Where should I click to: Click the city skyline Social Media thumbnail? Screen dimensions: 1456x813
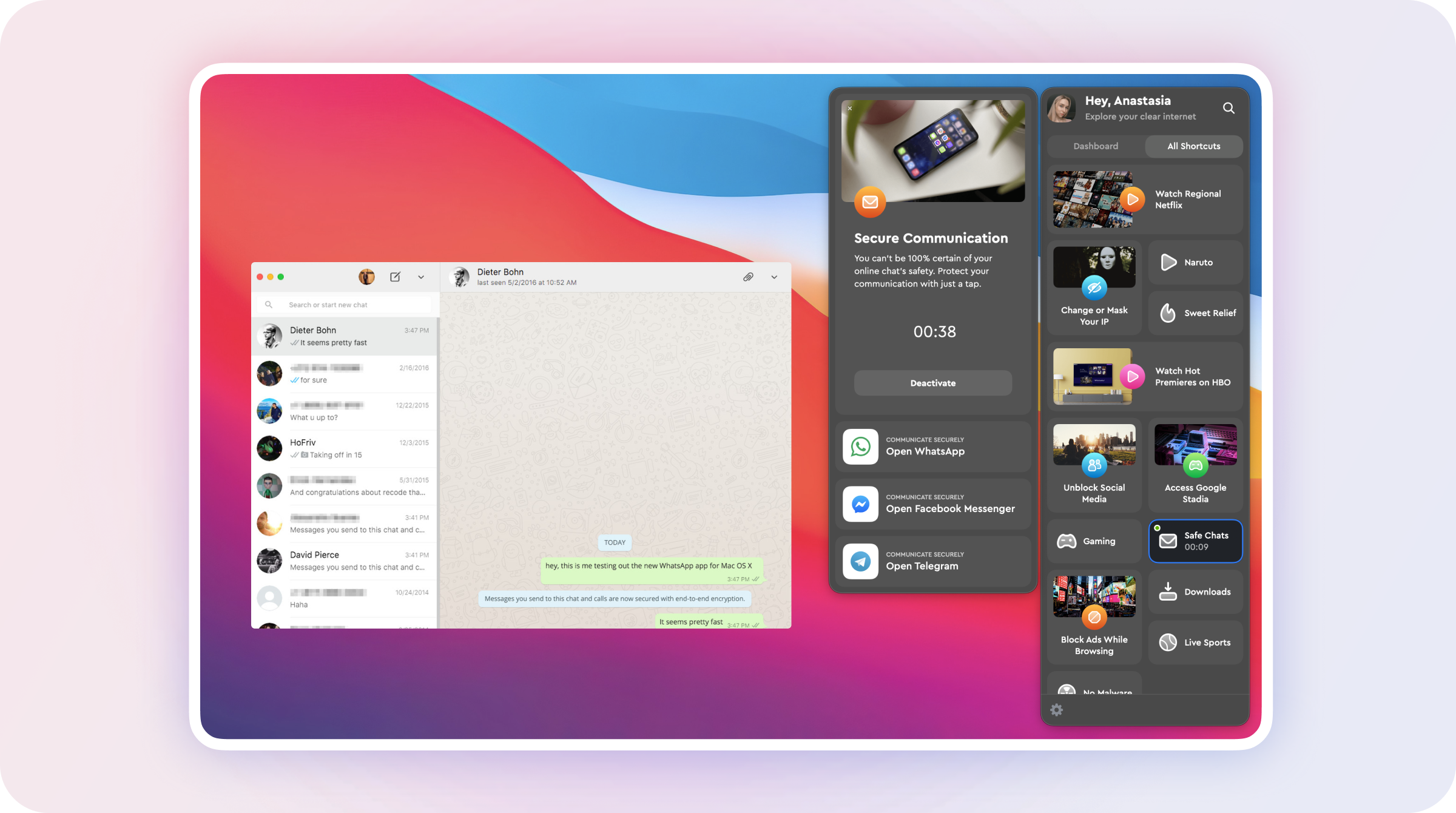point(1094,445)
